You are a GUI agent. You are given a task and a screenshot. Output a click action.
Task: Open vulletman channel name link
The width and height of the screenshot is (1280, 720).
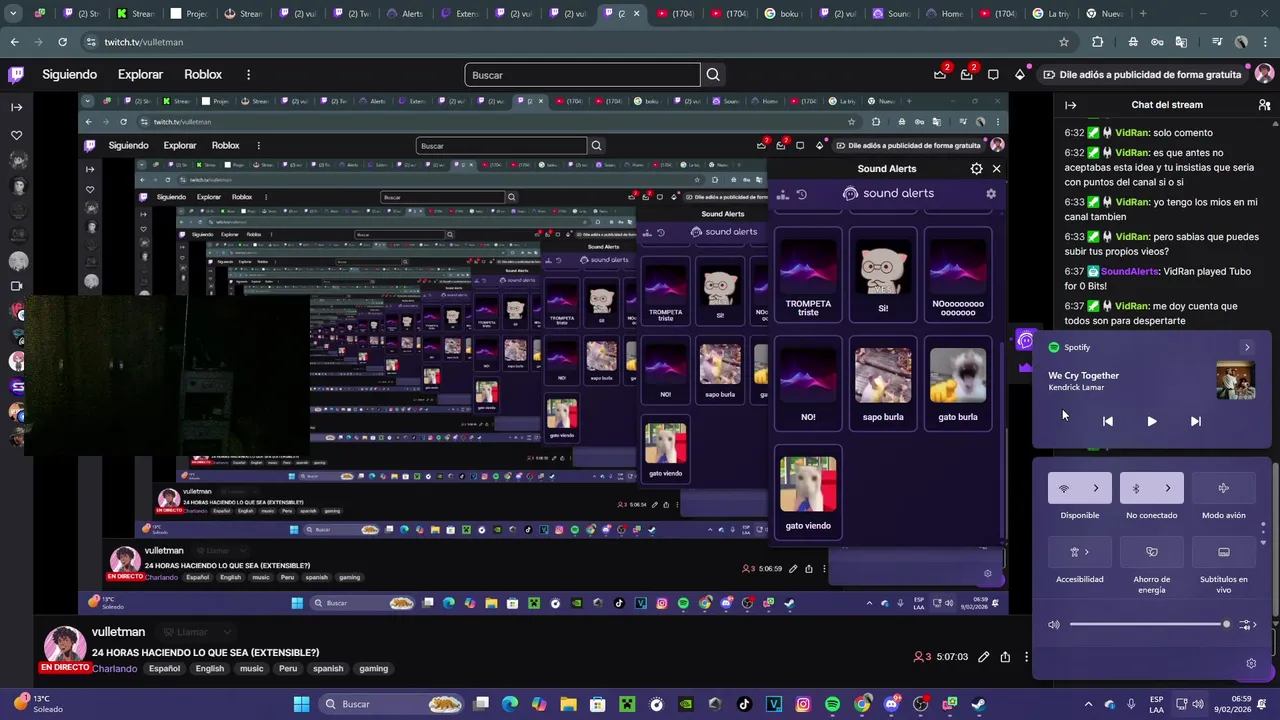(118, 632)
